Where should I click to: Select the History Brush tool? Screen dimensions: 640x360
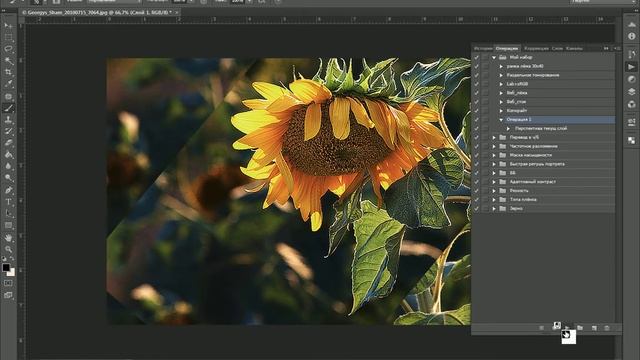[8, 131]
